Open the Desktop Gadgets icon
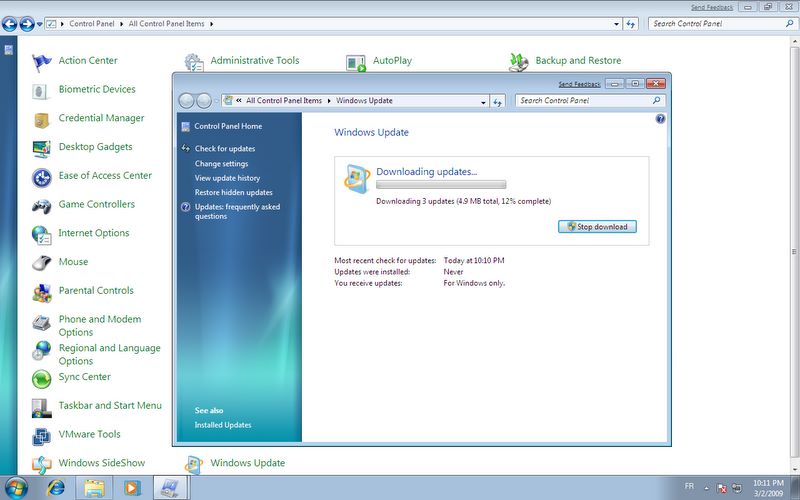 (x=41, y=148)
